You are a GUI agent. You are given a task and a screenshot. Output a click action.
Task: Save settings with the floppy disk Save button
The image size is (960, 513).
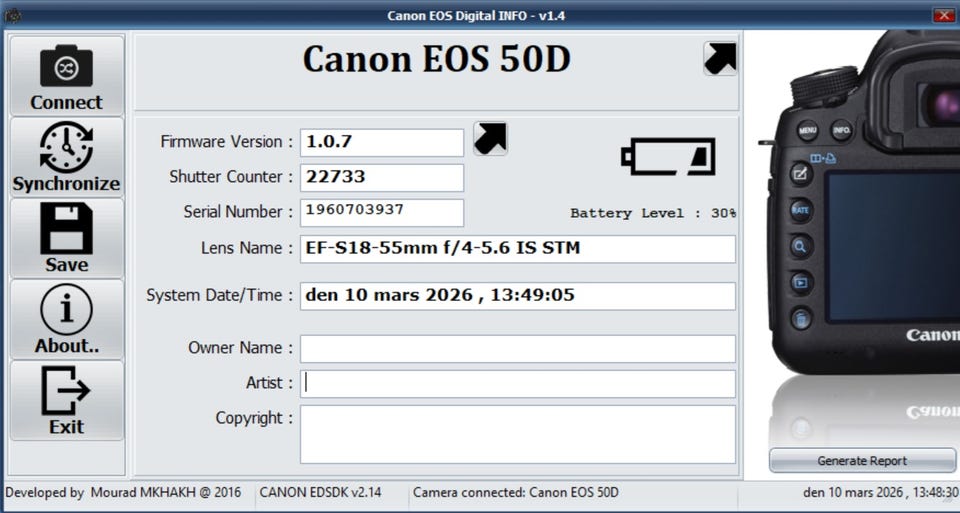point(67,239)
